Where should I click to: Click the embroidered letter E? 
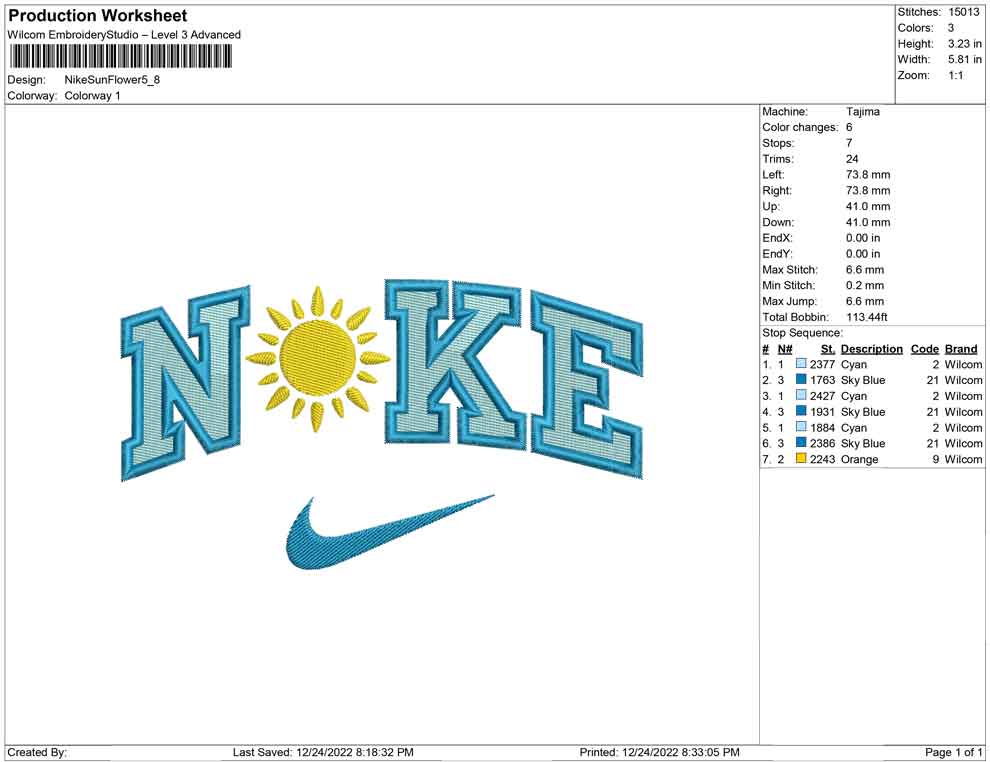coord(587,384)
